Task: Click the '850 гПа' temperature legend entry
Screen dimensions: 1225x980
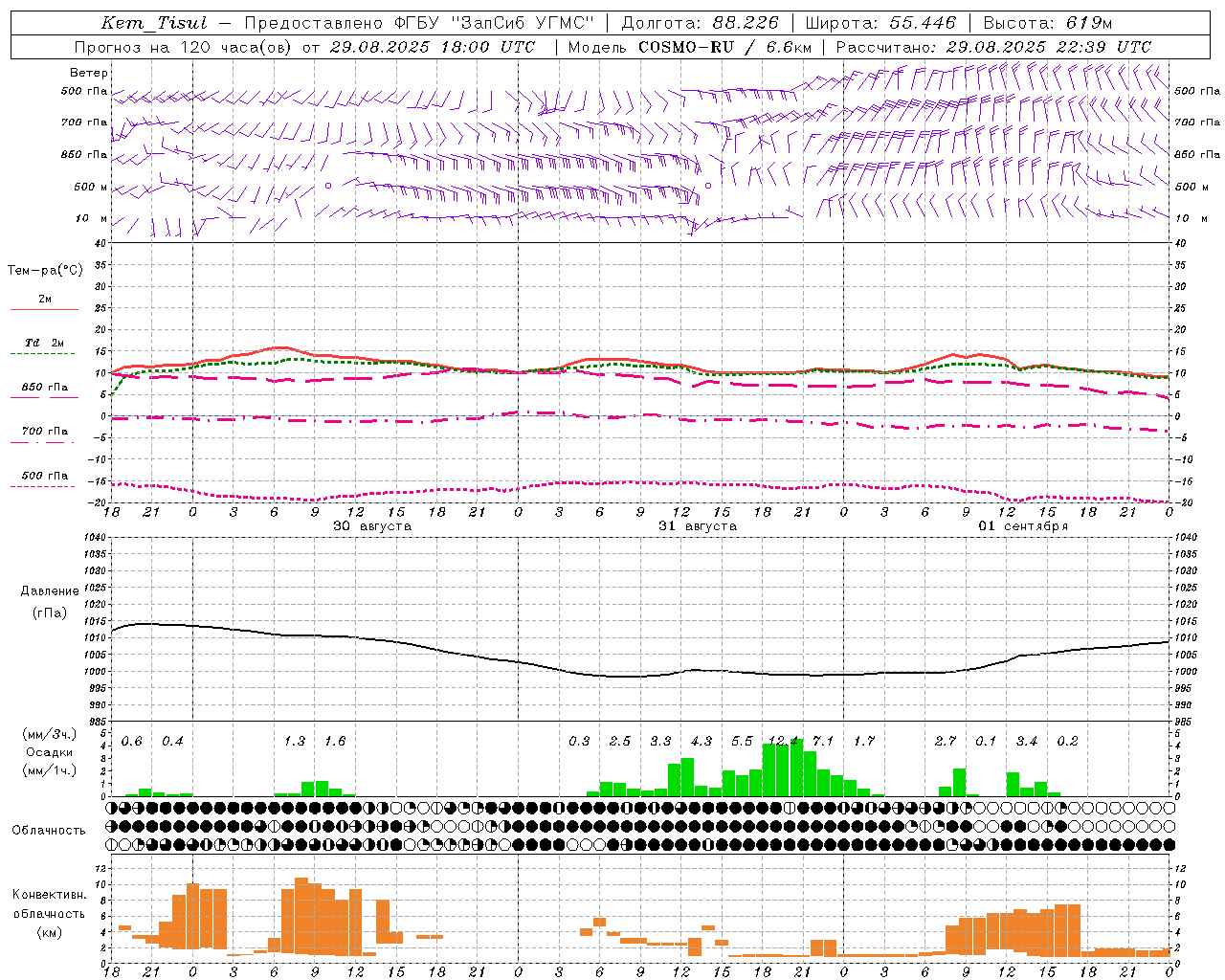Action: pyautogui.click(x=45, y=388)
